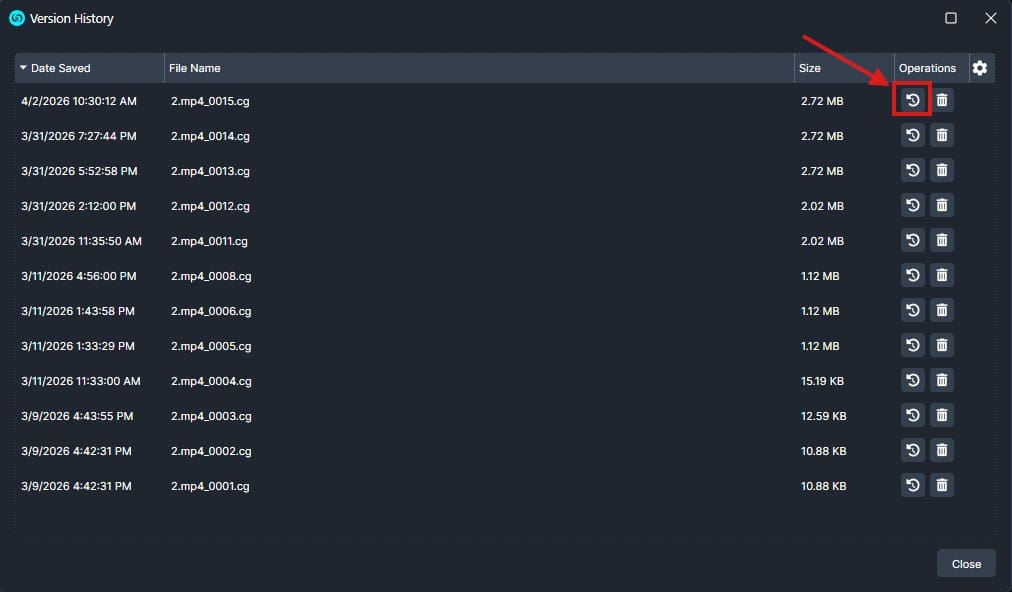Viewport: 1012px width, 592px height.
Task: Toggle sort order on Date Saved column
Action: (88, 68)
